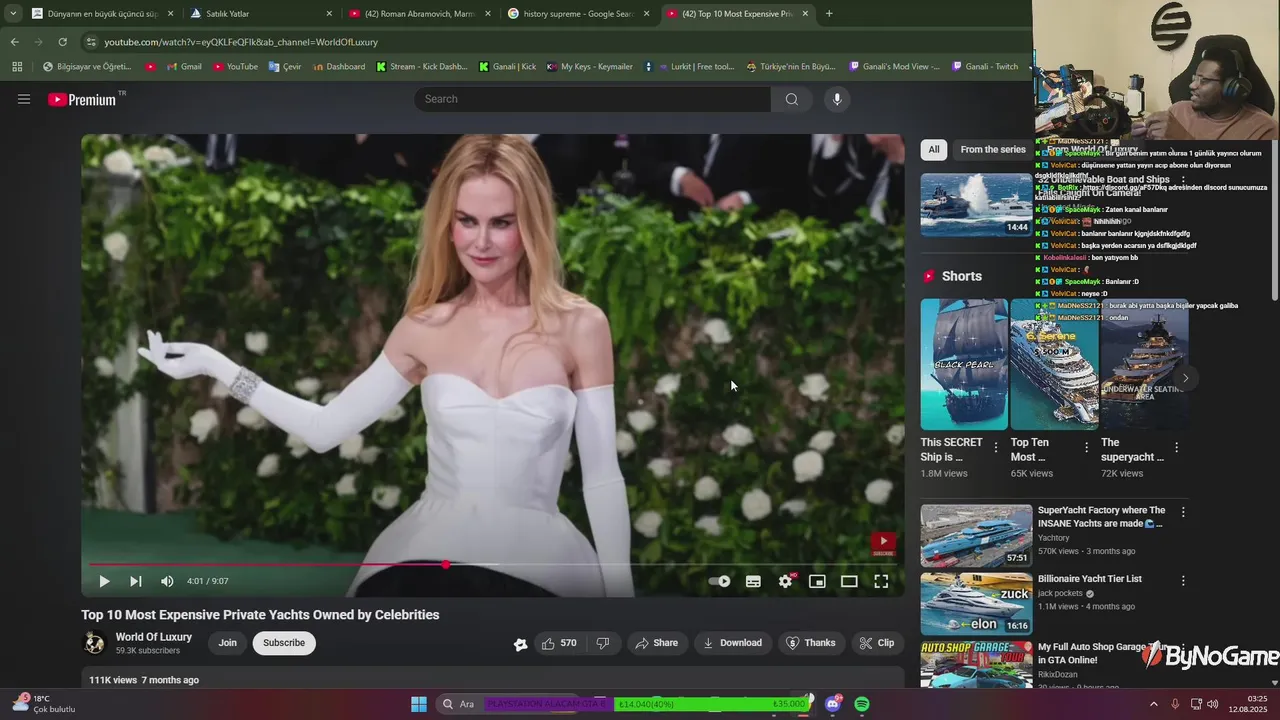Open tab search dropdown arrow
This screenshot has height=720, width=1280.
click(x=13, y=14)
